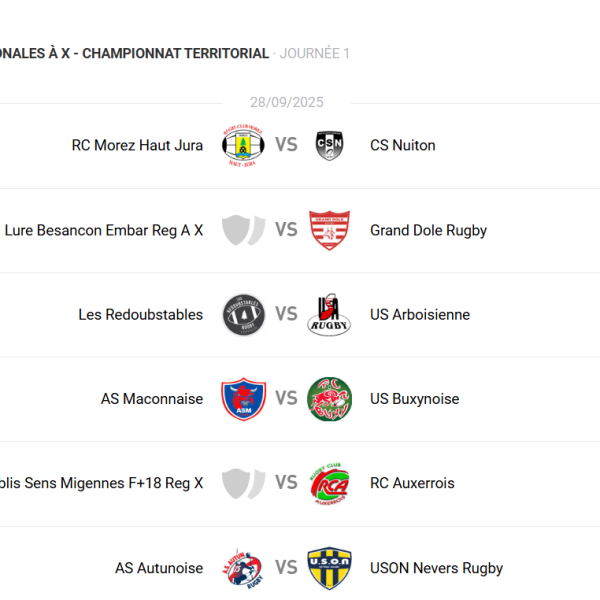Click the US Buxynoise club logo
Image resolution: width=600 pixels, height=600 pixels.
tap(329, 399)
